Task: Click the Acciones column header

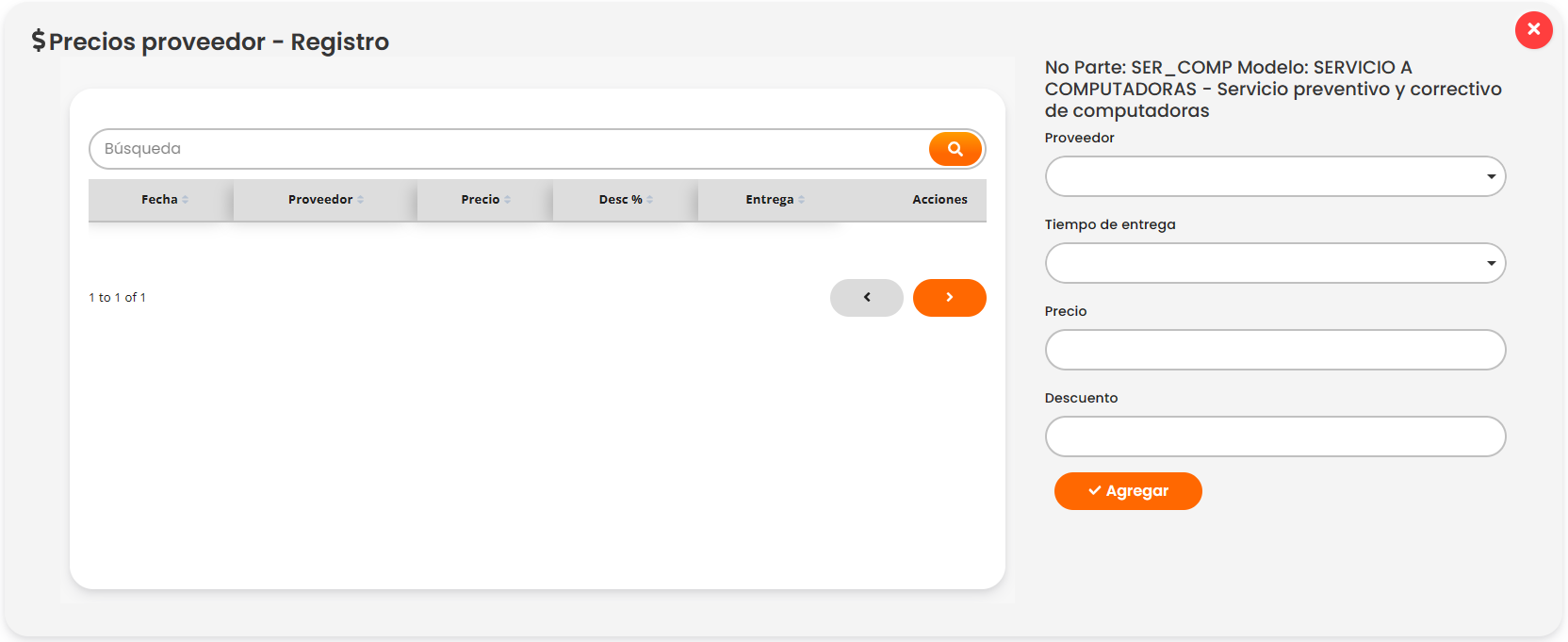Action: click(x=939, y=200)
